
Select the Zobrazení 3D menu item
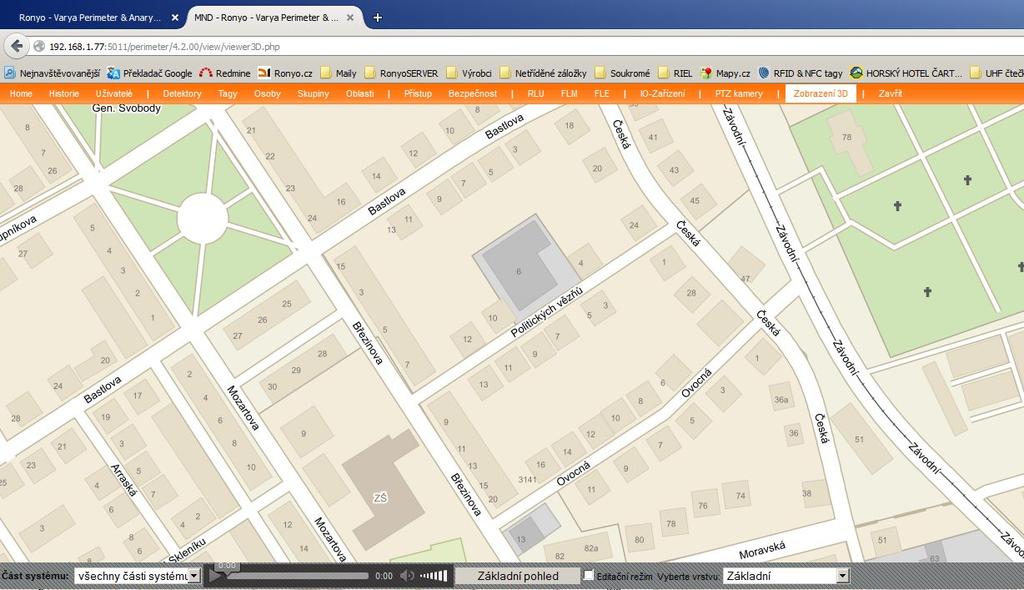pos(821,93)
